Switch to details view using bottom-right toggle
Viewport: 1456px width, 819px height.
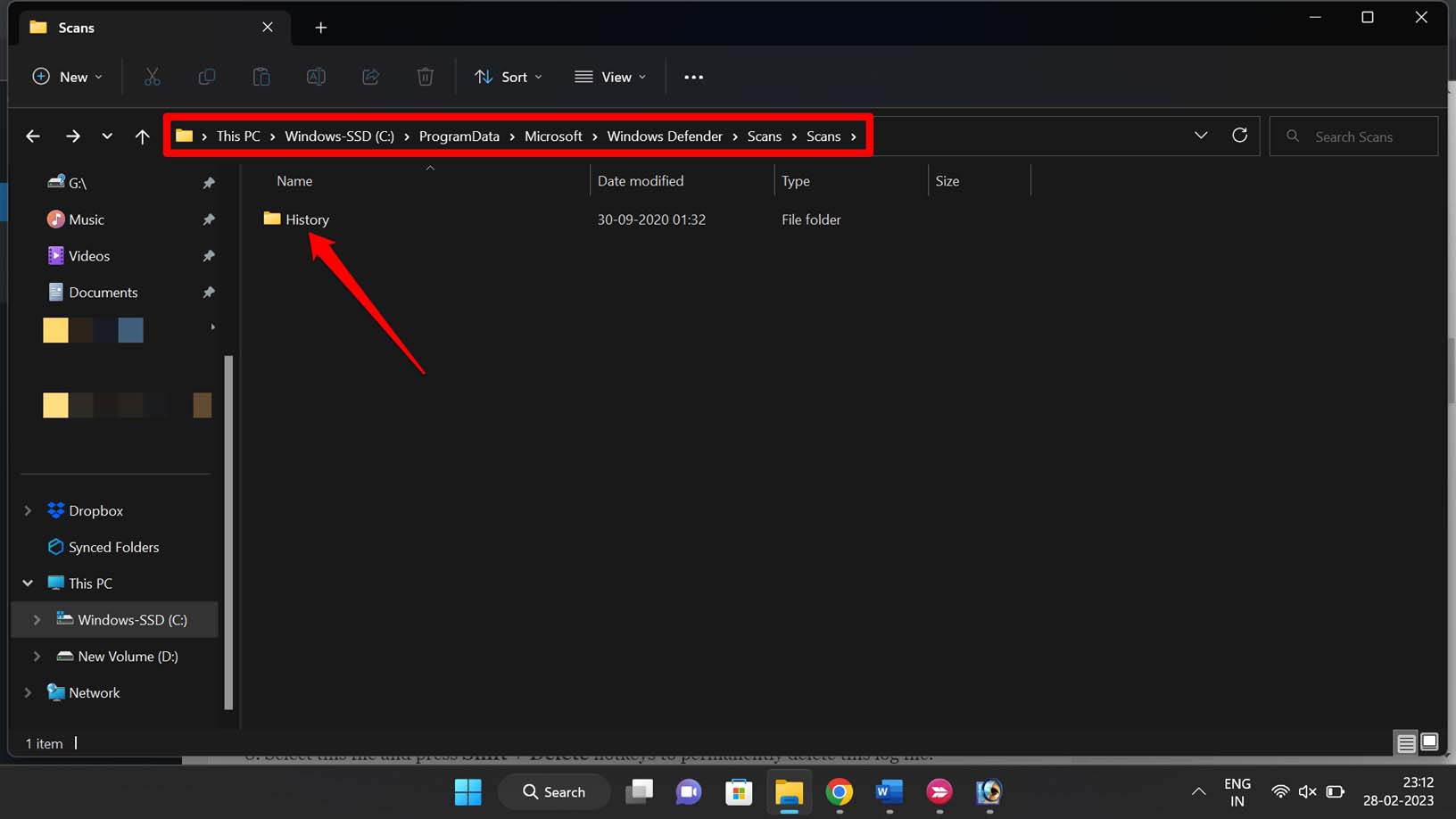coord(1405,742)
